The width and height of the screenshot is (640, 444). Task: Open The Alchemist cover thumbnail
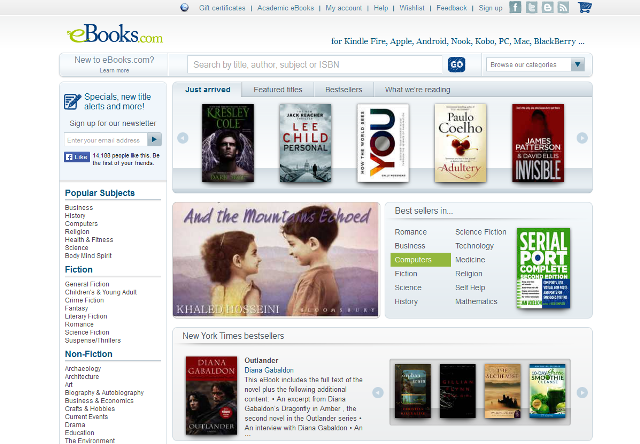tap(502, 391)
